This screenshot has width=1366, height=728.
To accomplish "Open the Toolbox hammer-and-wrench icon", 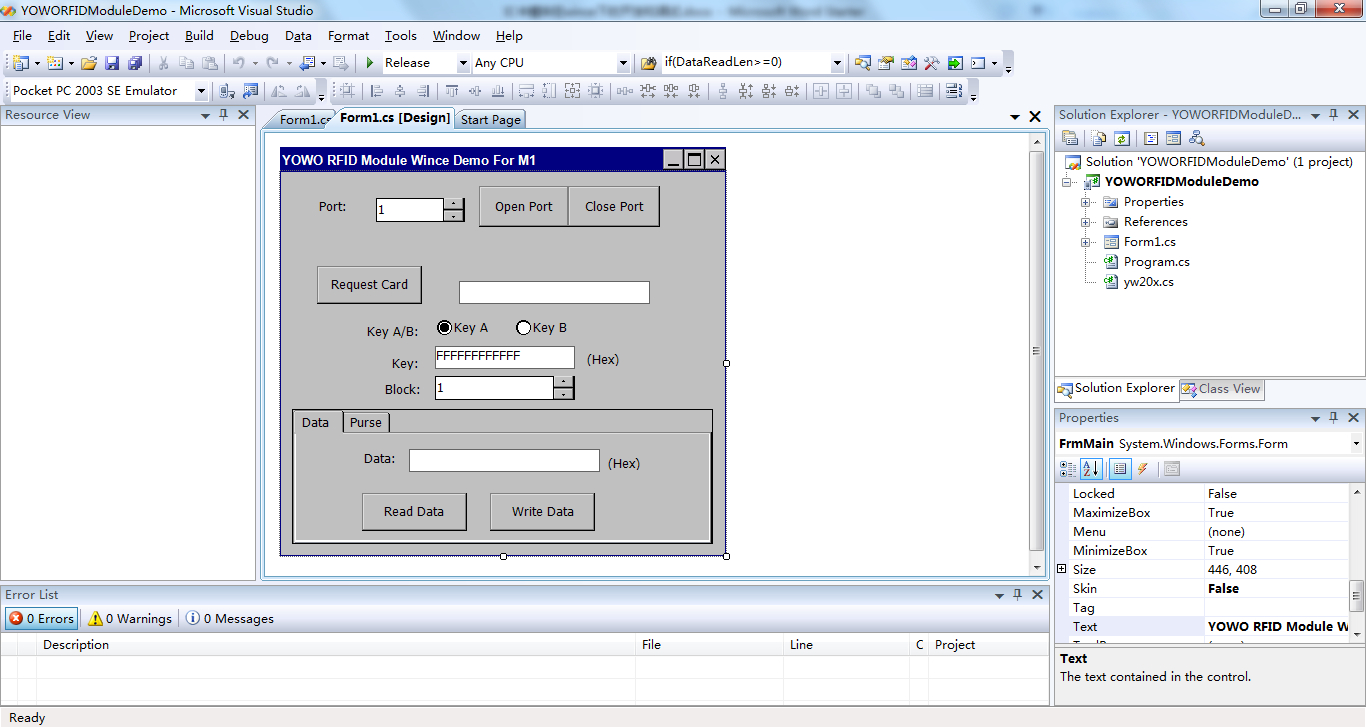I will (931, 63).
